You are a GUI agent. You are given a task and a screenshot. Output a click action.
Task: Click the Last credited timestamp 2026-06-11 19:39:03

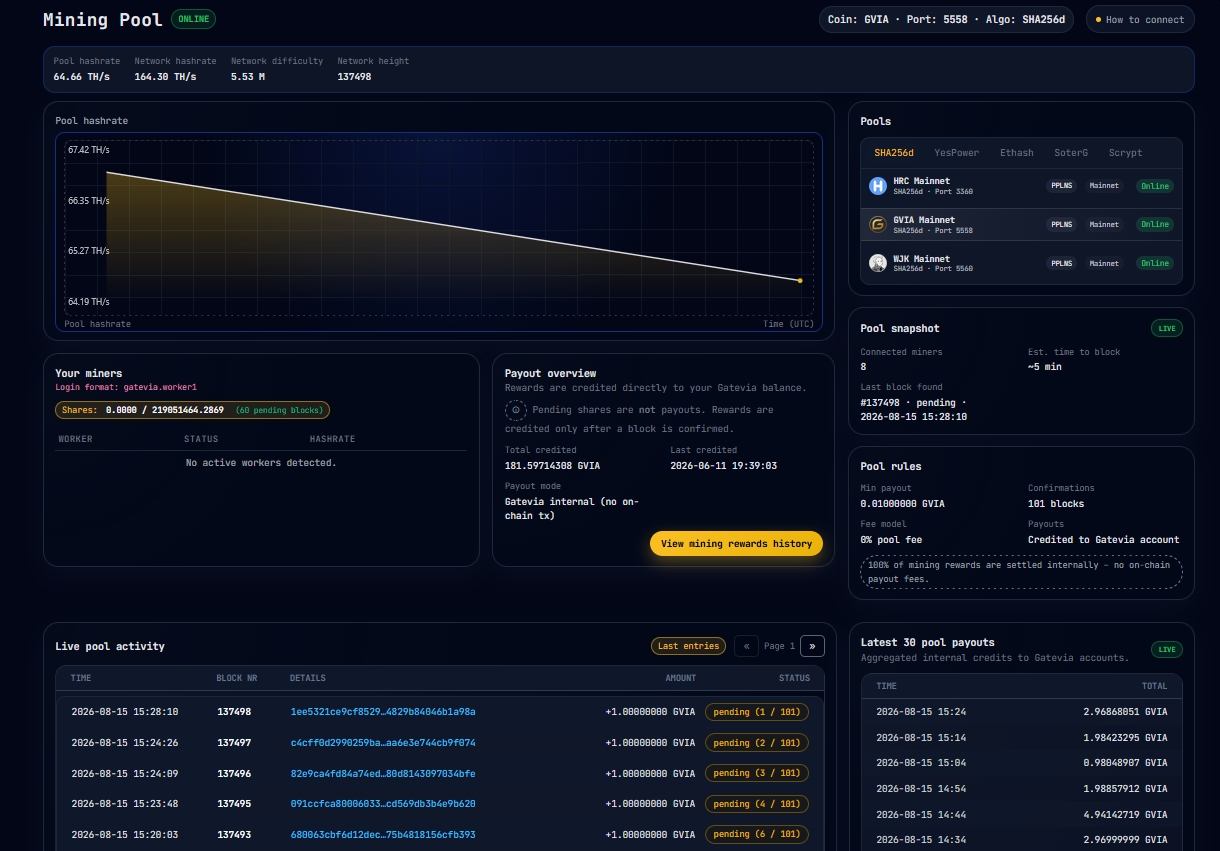pos(724,466)
